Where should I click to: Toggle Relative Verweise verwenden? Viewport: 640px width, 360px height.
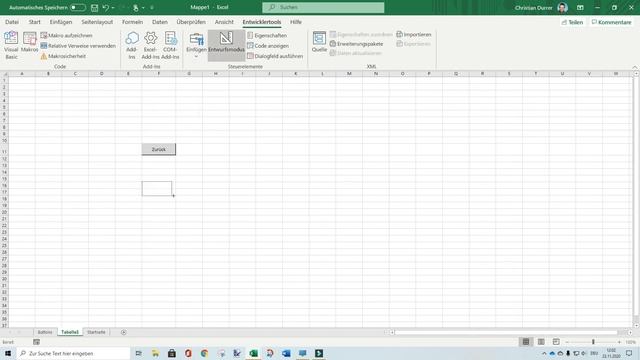pos(78,46)
